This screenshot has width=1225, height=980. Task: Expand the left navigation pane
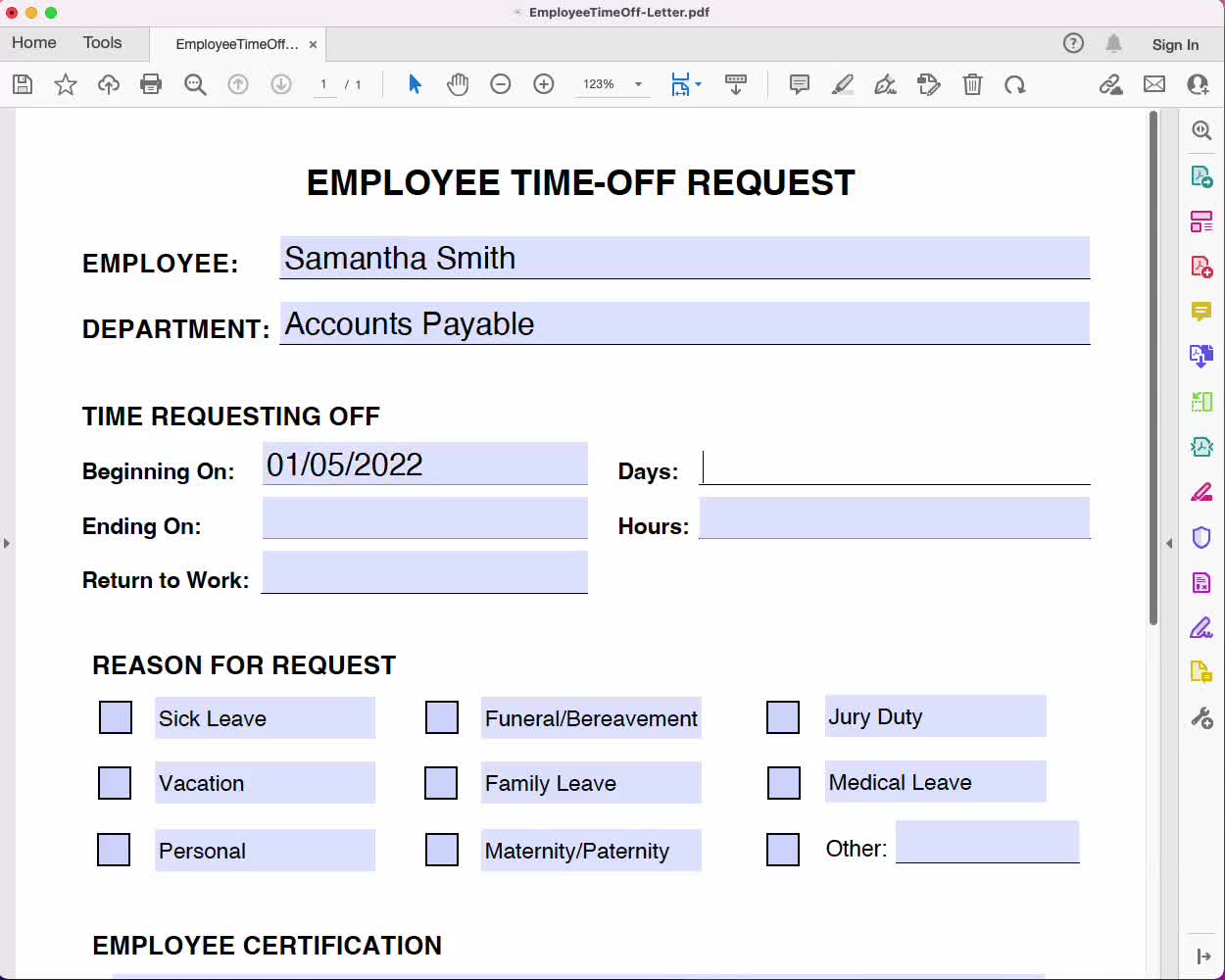point(7,541)
